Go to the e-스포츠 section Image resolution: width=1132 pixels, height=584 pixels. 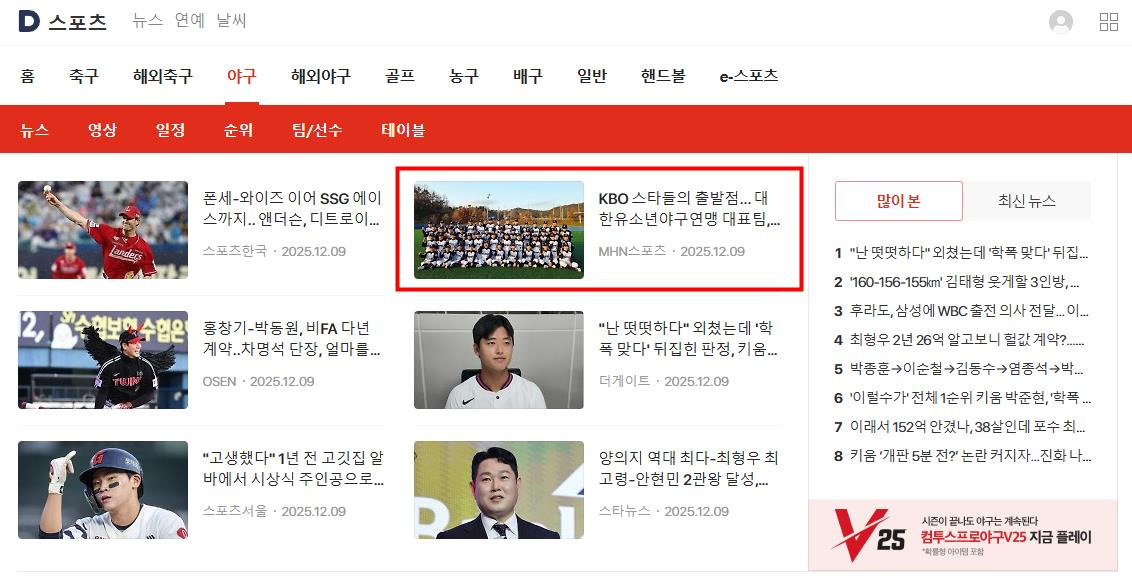click(x=749, y=76)
